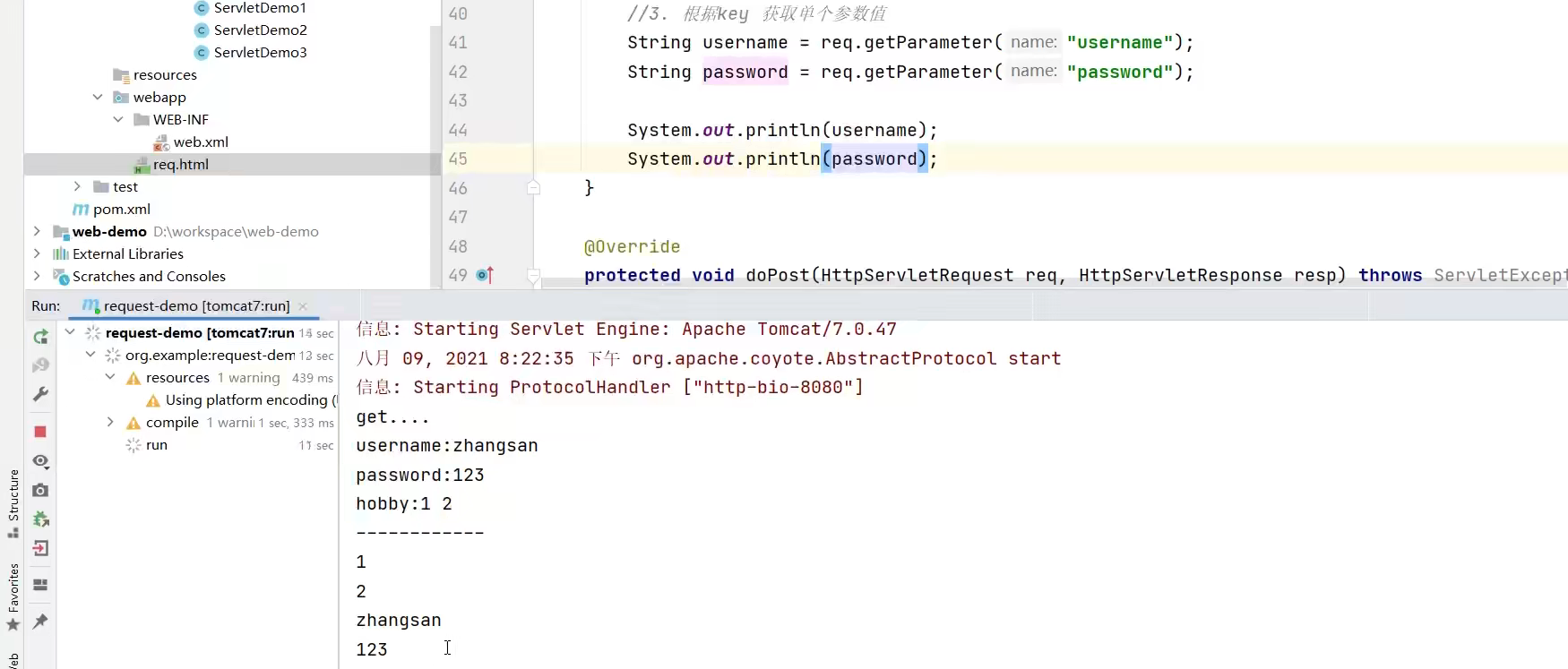
Task: Click console output line get....
Action: coord(392,416)
